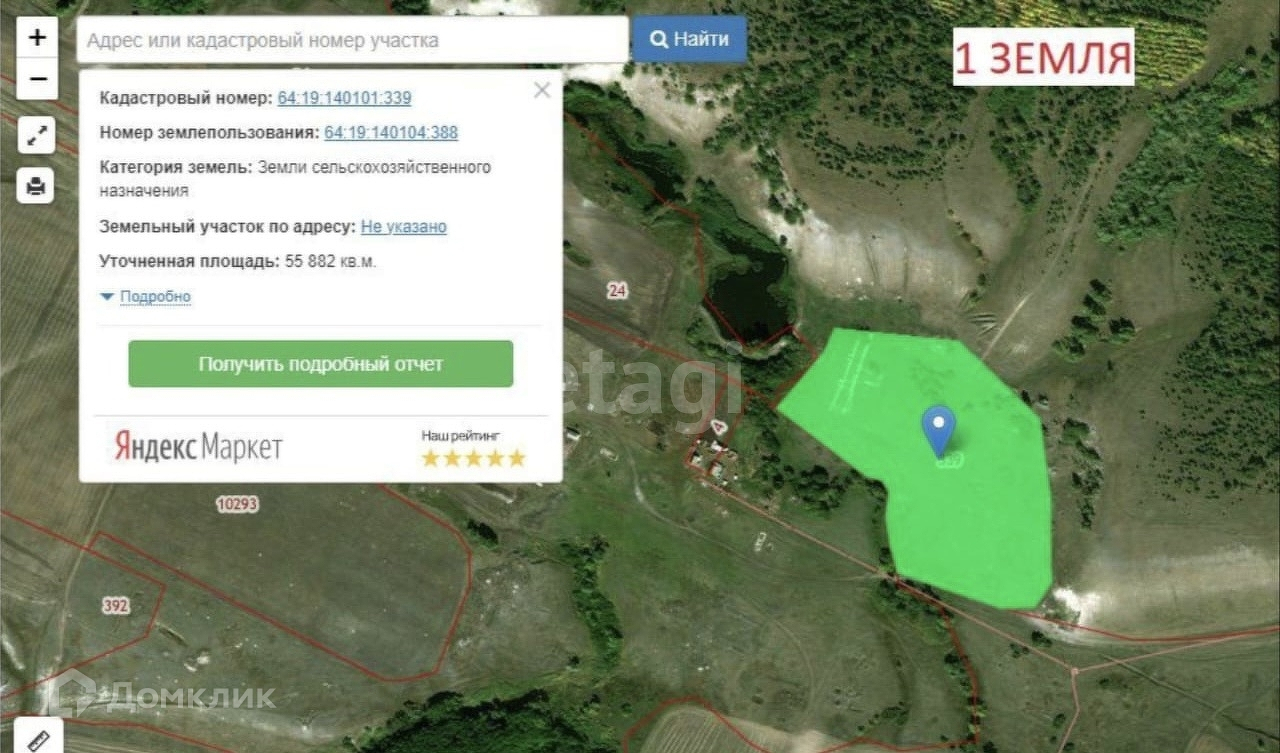Open the ruler measure tool
Screen dimensions: 1280x753
tap(39, 739)
